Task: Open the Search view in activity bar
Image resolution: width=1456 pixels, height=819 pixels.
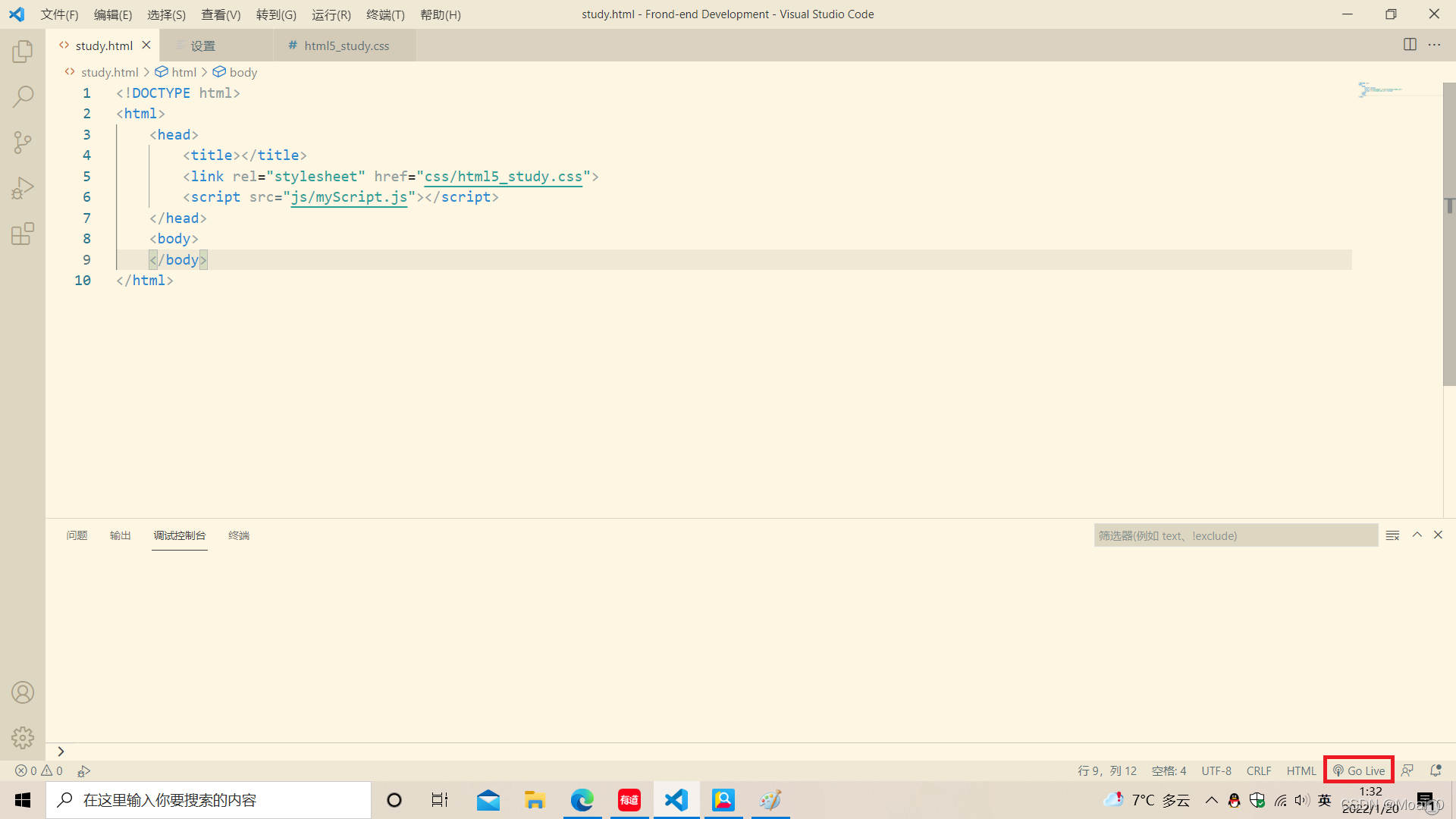Action: pyautogui.click(x=23, y=96)
